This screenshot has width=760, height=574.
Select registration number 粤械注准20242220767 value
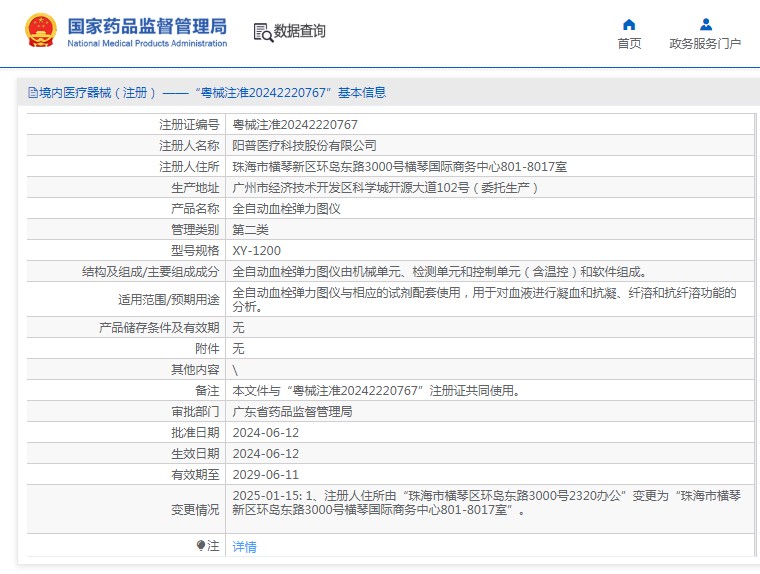pos(295,125)
